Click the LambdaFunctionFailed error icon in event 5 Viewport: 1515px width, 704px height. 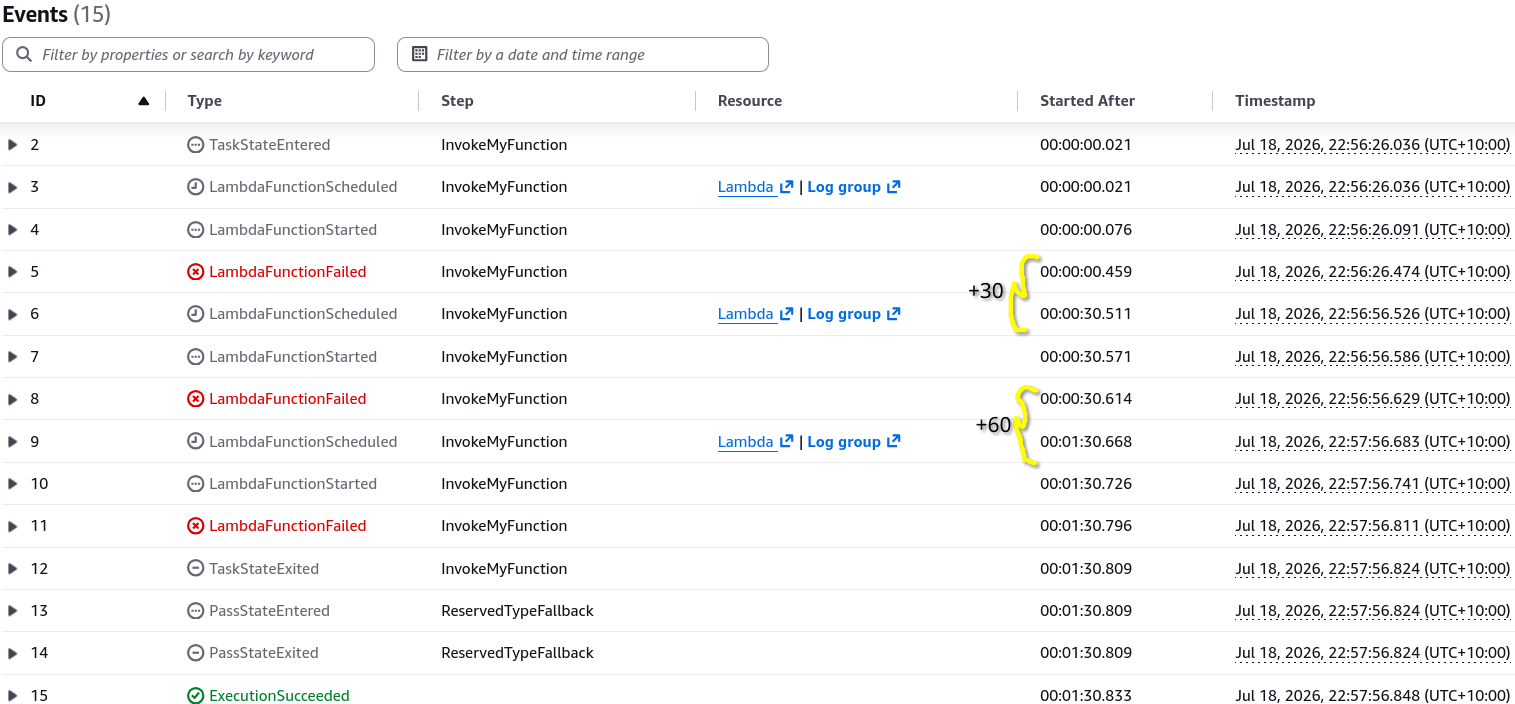click(x=196, y=272)
